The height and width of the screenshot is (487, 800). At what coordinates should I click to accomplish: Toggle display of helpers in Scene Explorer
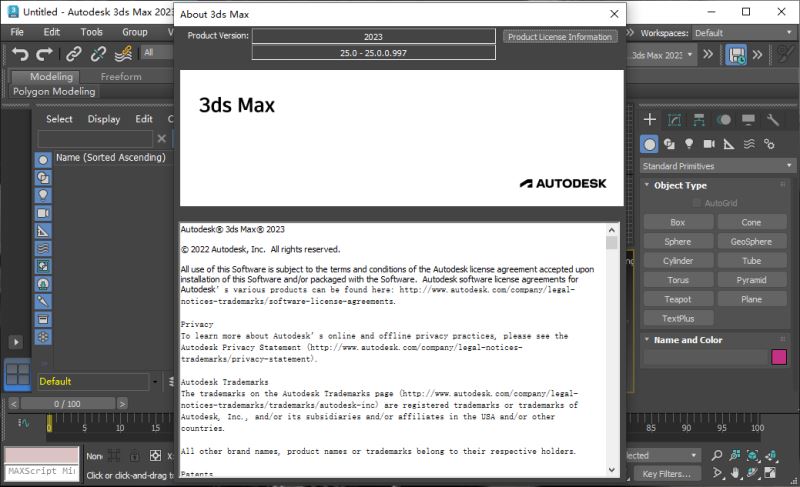point(43,231)
